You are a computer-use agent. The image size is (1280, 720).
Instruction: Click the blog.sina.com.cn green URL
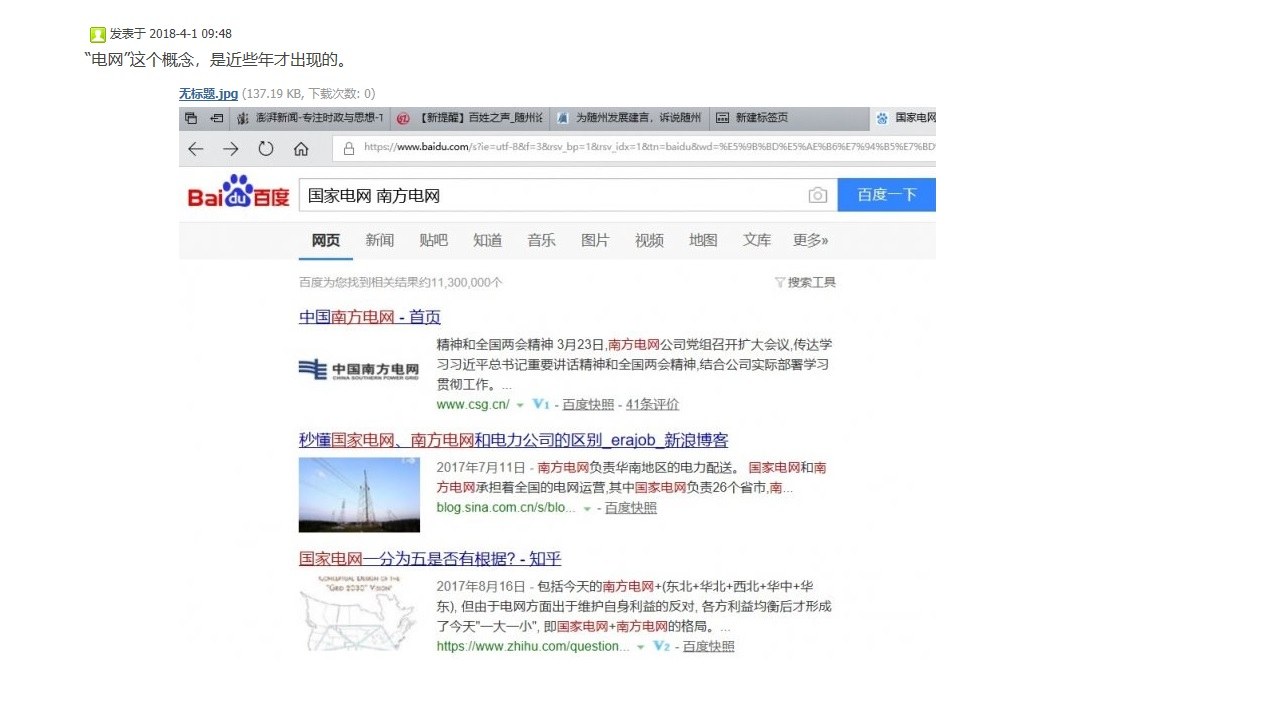pyautogui.click(x=506, y=508)
